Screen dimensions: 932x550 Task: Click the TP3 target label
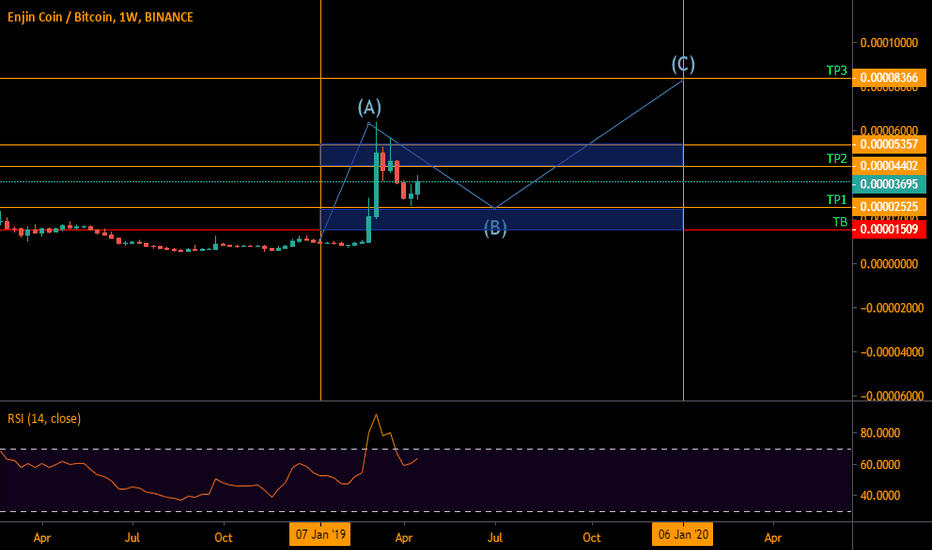[x=836, y=70]
